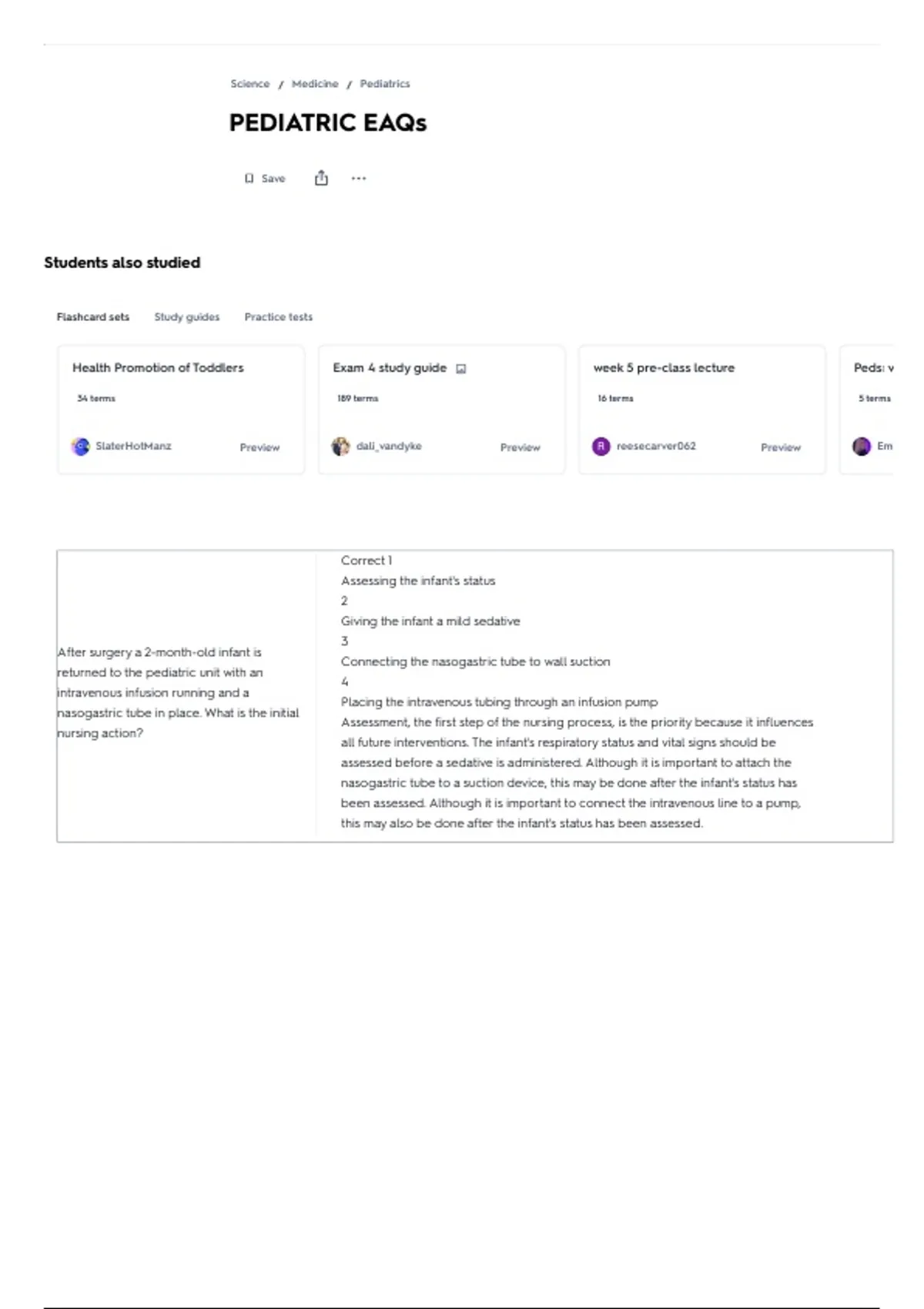Preview Health Promotion of Toddlers set

pyautogui.click(x=259, y=447)
